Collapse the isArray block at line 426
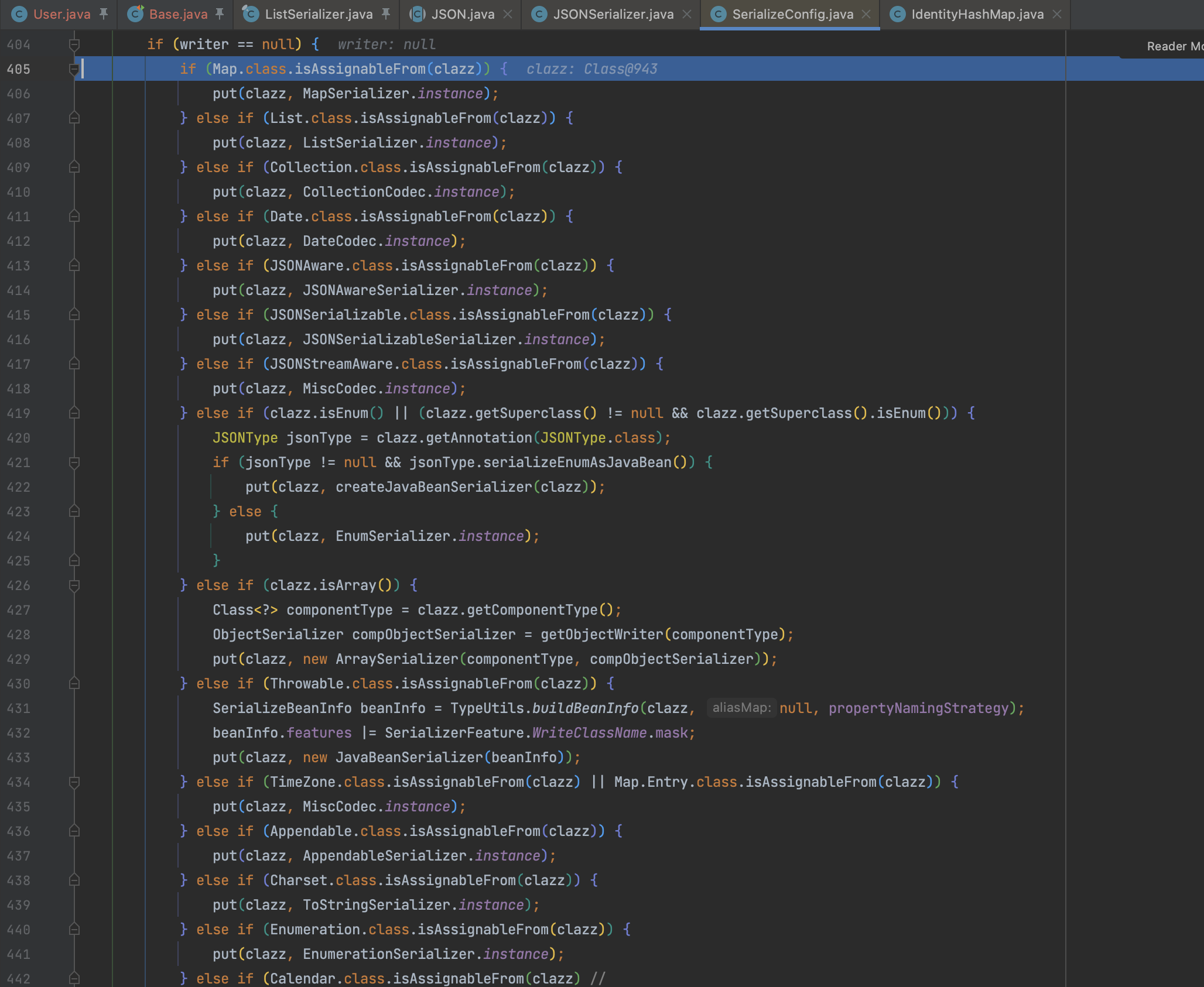This screenshot has width=1204, height=987. pos(74,585)
